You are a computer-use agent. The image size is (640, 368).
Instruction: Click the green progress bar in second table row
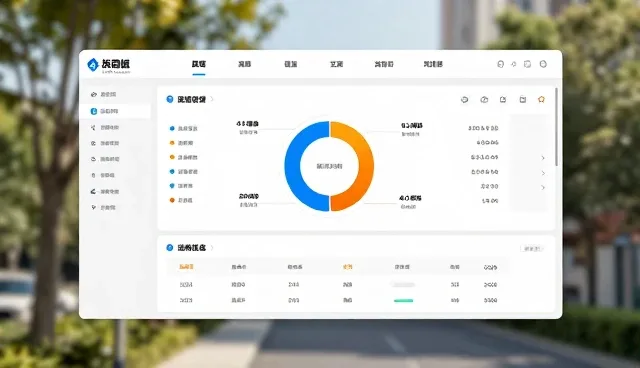404,301
